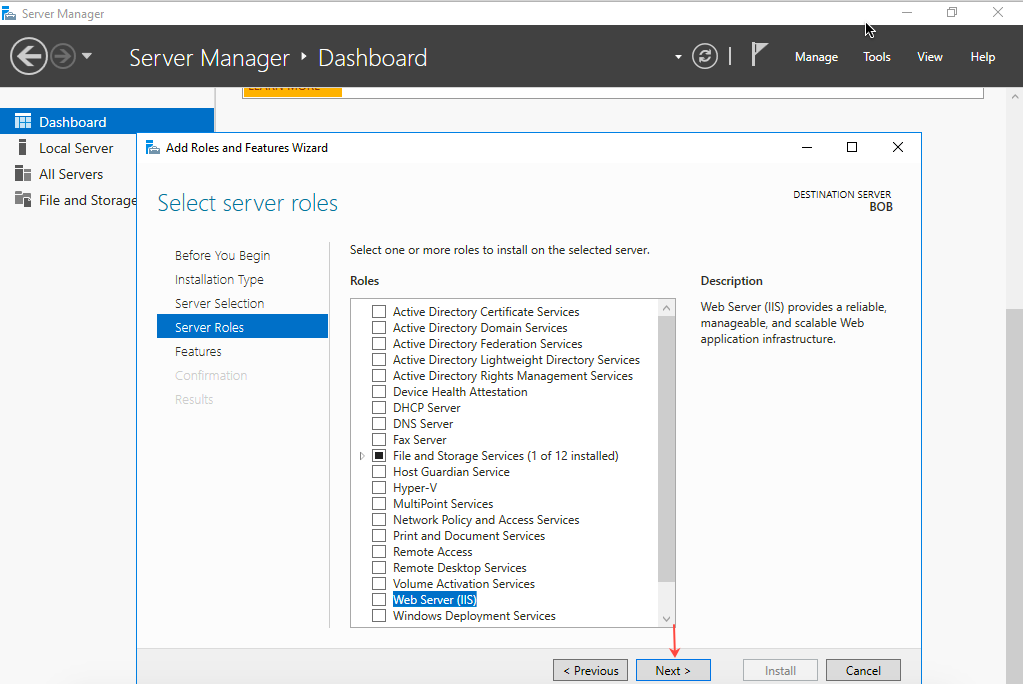Check DNS Server role
This screenshot has width=1023, height=684.
click(378, 424)
